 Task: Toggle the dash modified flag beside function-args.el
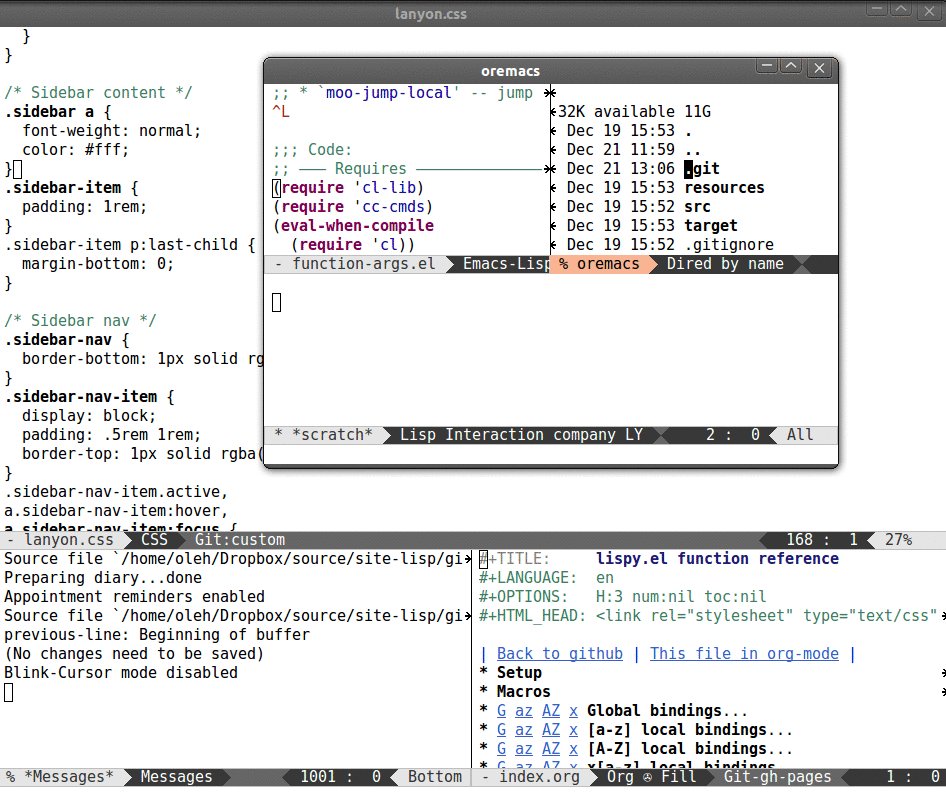279,264
